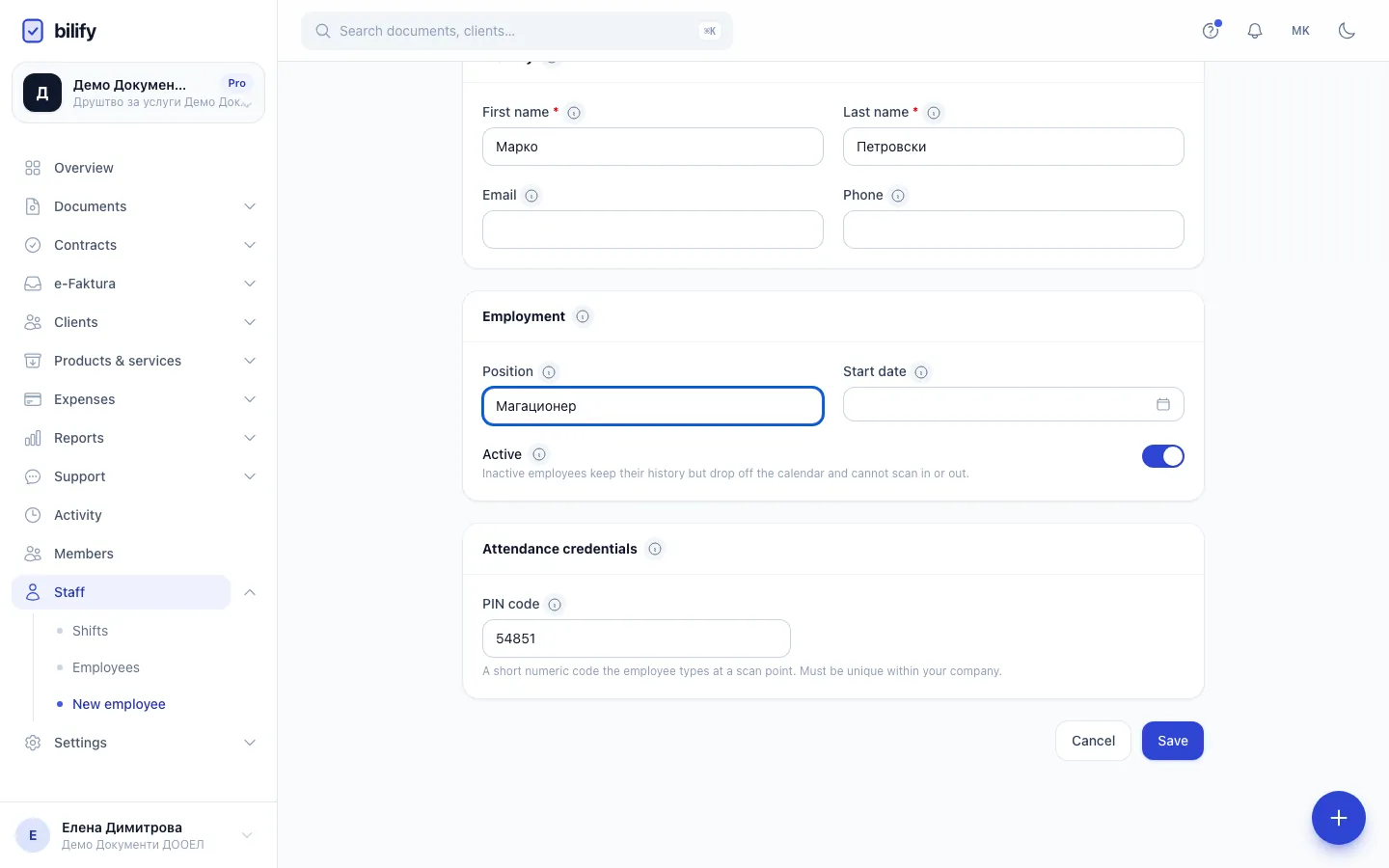Click the Cancel button
This screenshot has width=1389, height=868.
[1093, 741]
